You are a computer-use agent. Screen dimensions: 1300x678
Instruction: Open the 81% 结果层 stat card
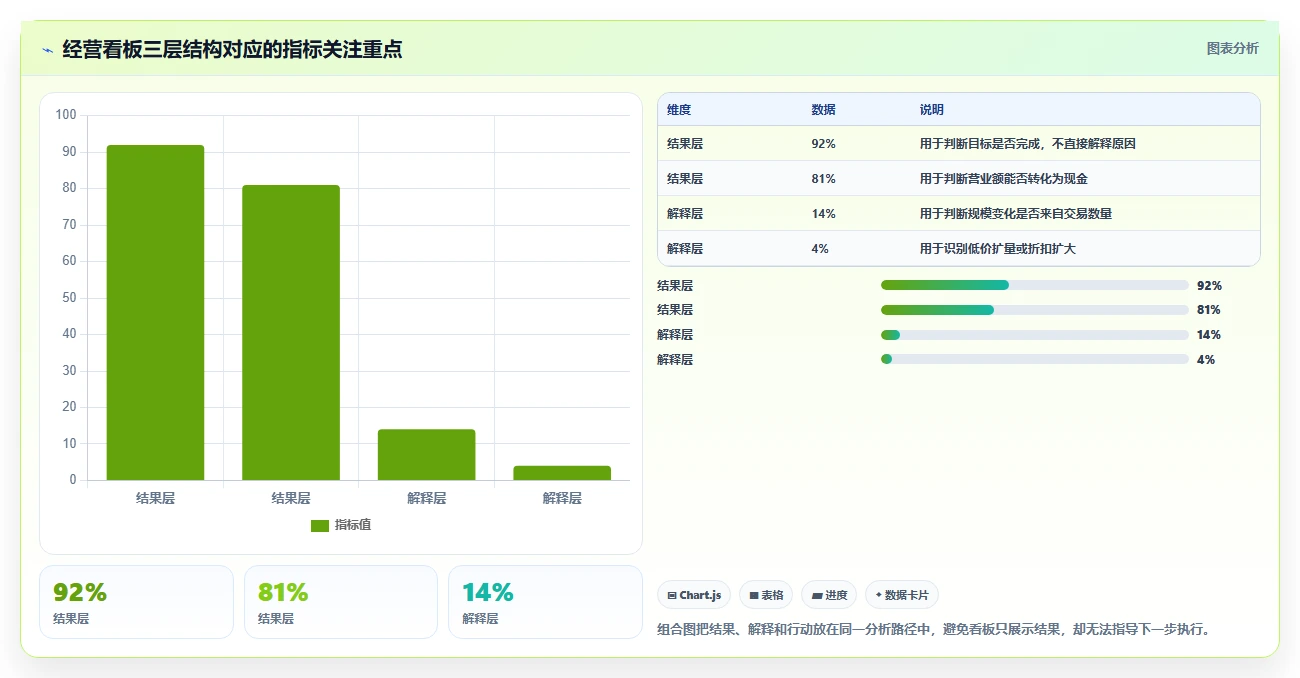pyautogui.click(x=341, y=602)
